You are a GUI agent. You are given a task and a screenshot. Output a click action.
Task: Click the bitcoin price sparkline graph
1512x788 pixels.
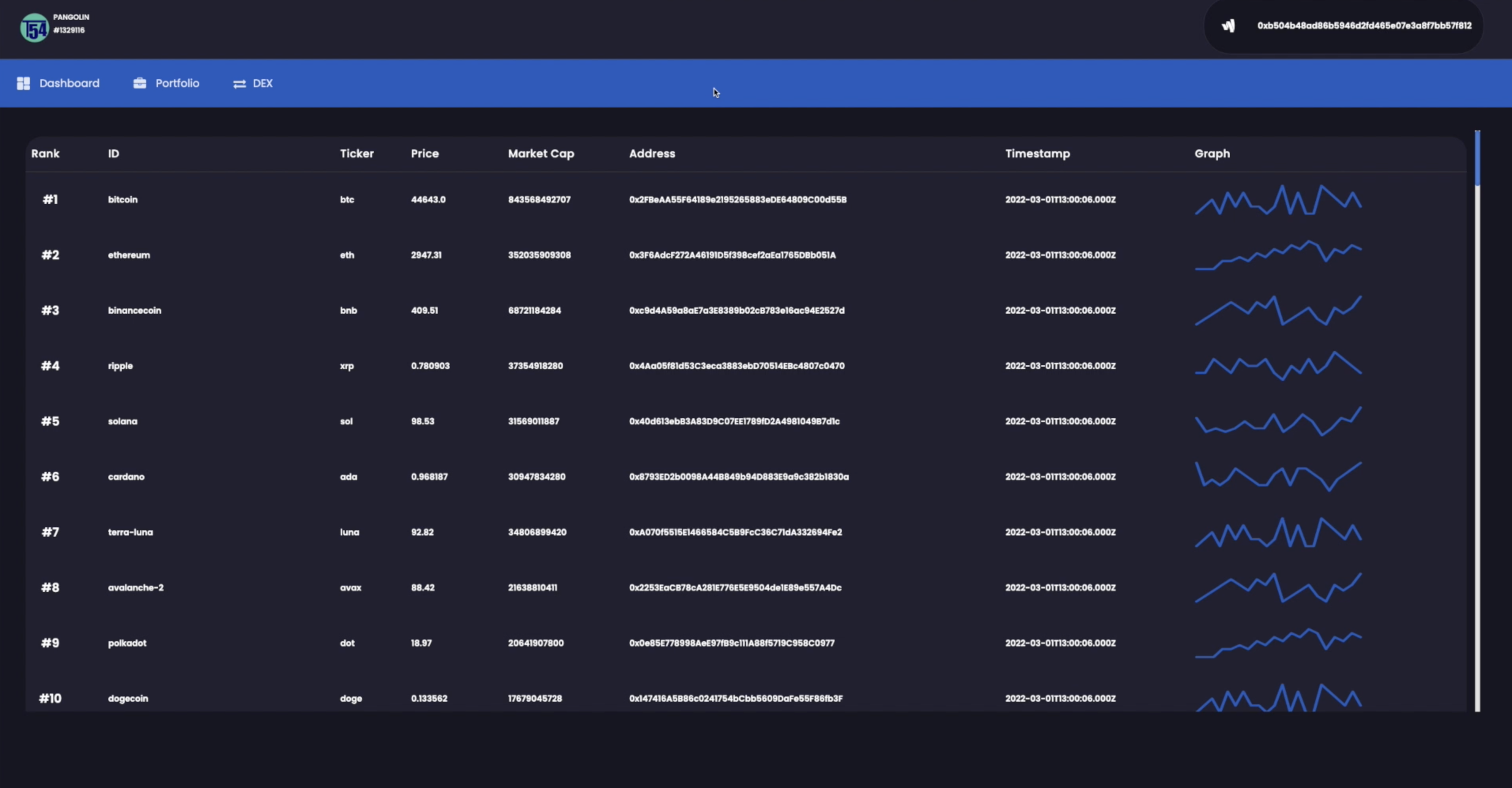point(1278,200)
